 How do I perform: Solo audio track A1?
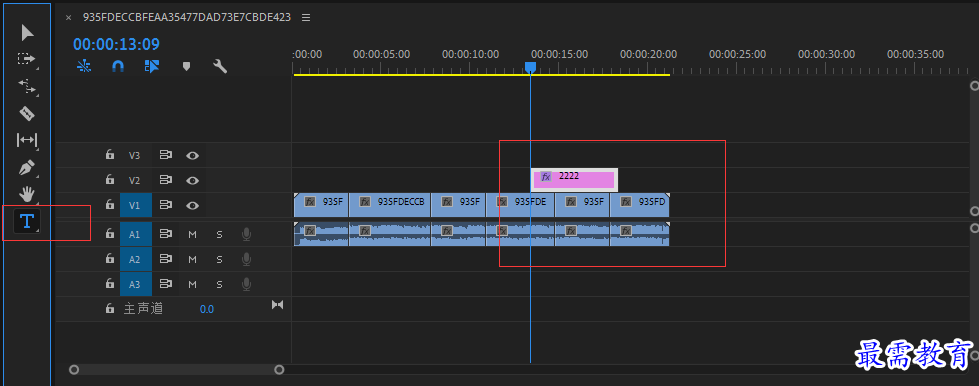[x=219, y=234]
